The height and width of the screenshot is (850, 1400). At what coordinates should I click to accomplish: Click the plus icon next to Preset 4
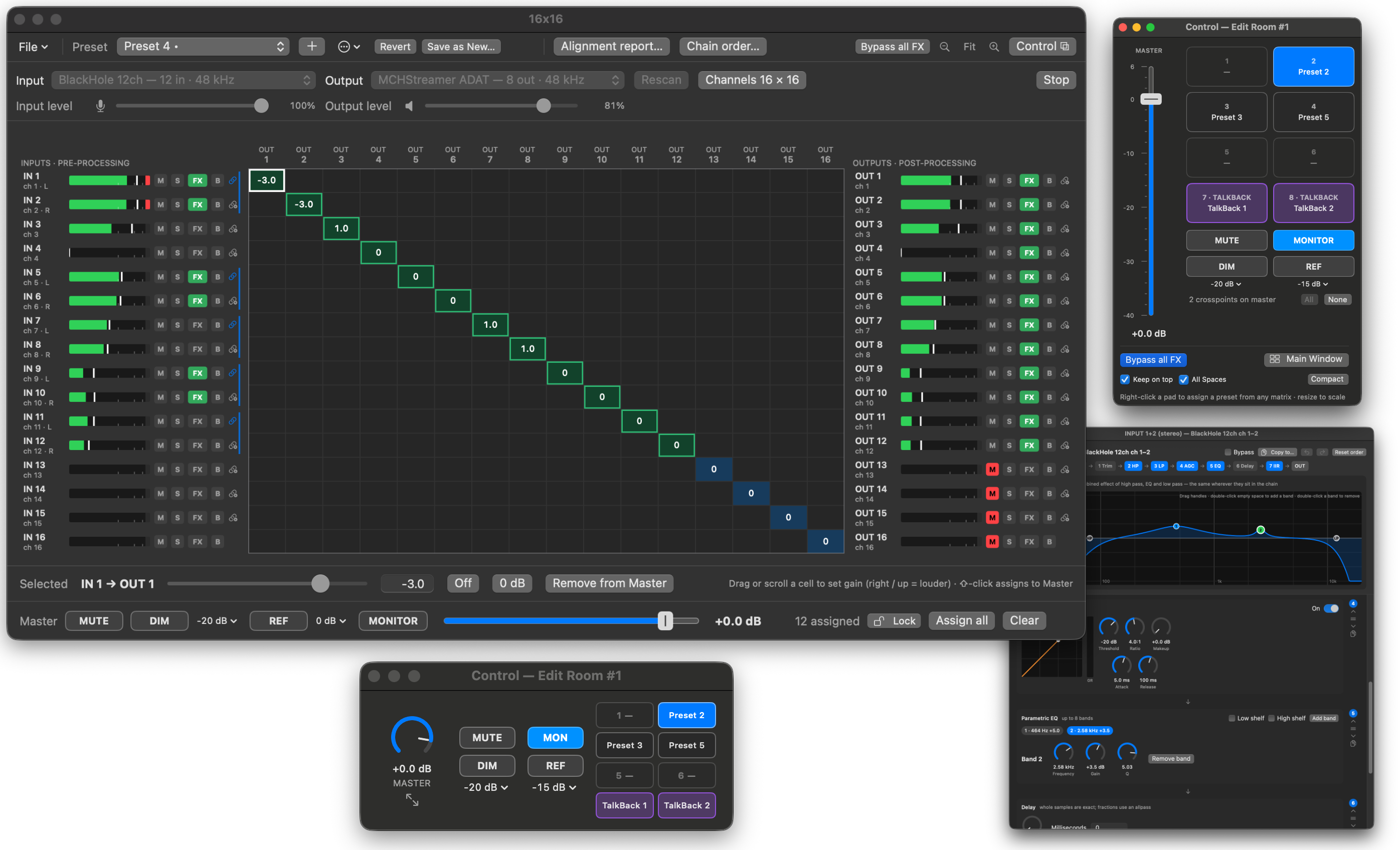pos(311,47)
